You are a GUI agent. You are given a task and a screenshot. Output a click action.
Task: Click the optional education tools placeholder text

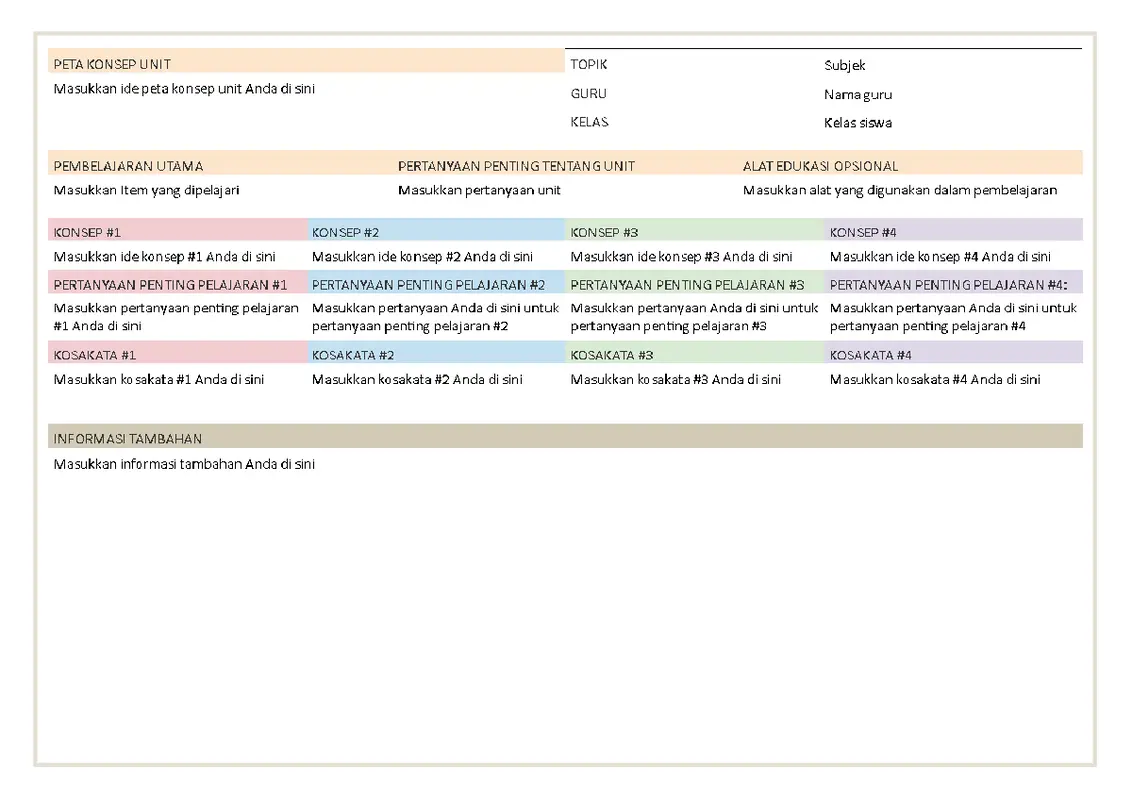point(899,190)
